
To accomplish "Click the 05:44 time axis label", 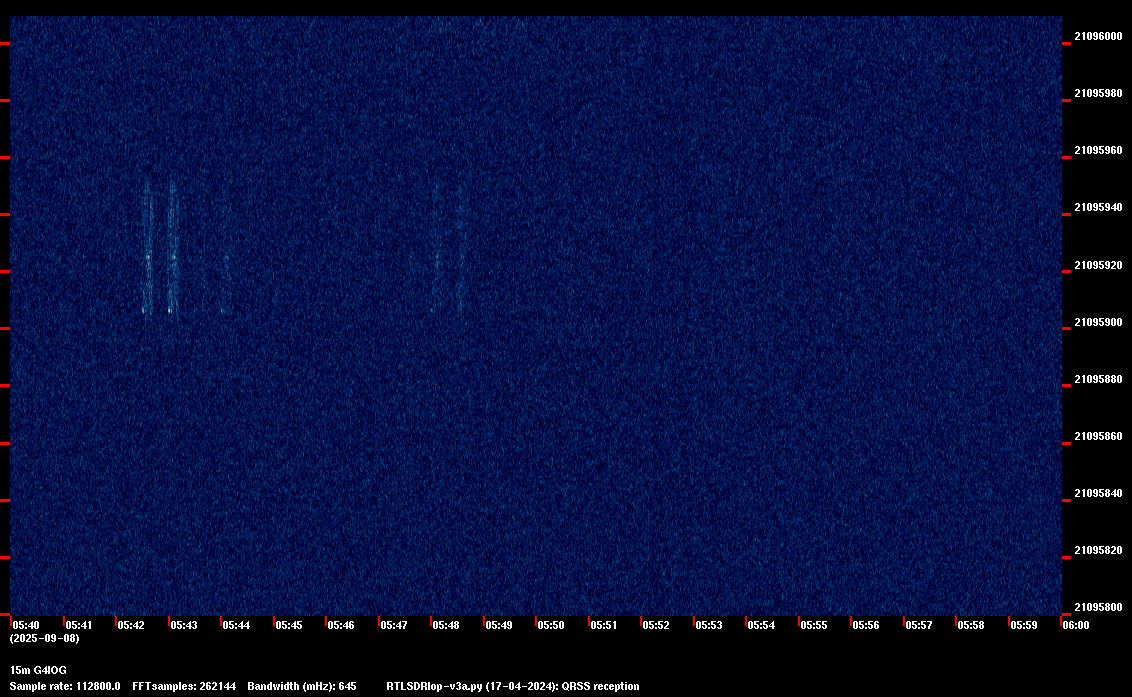I will (236, 625).
